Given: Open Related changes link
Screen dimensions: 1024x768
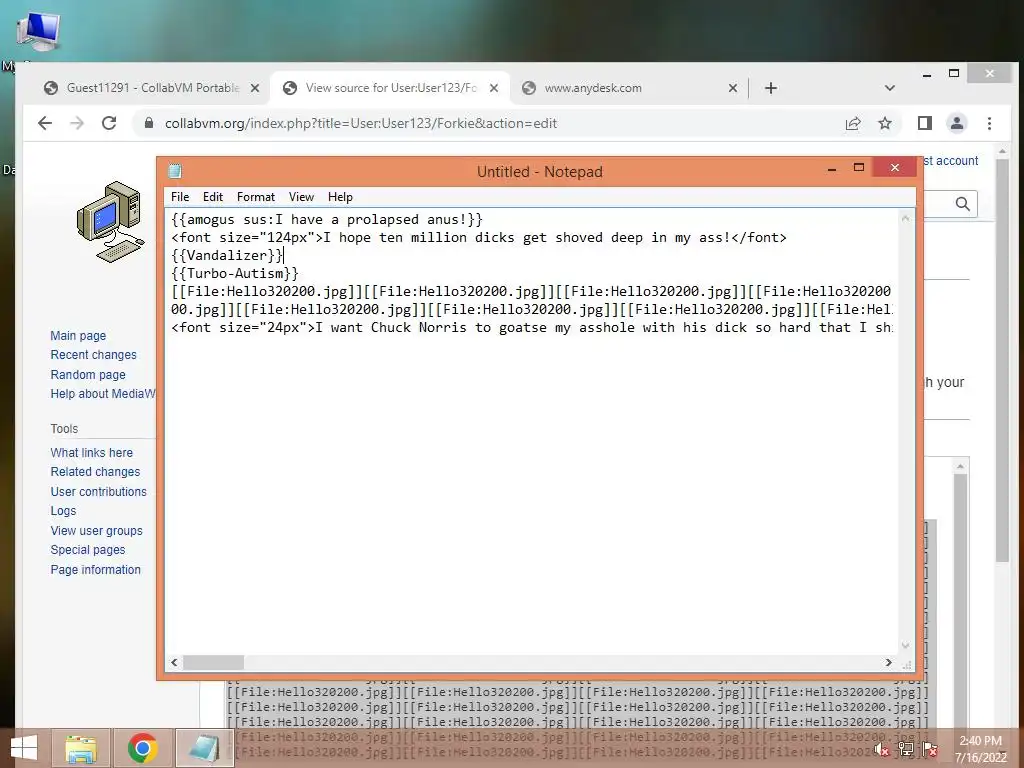Looking at the screenshot, I should (95, 472).
